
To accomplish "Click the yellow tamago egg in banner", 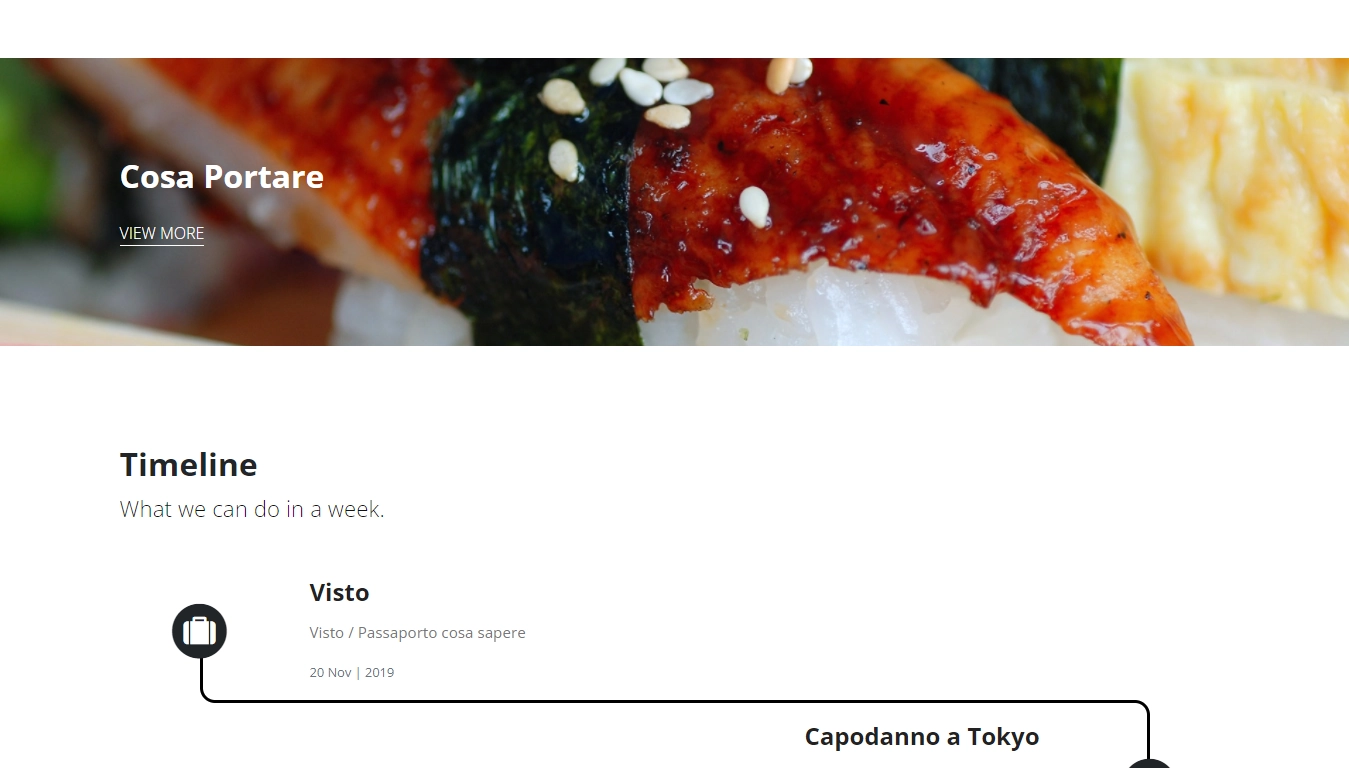I will pyautogui.click(x=1230, y=180).
